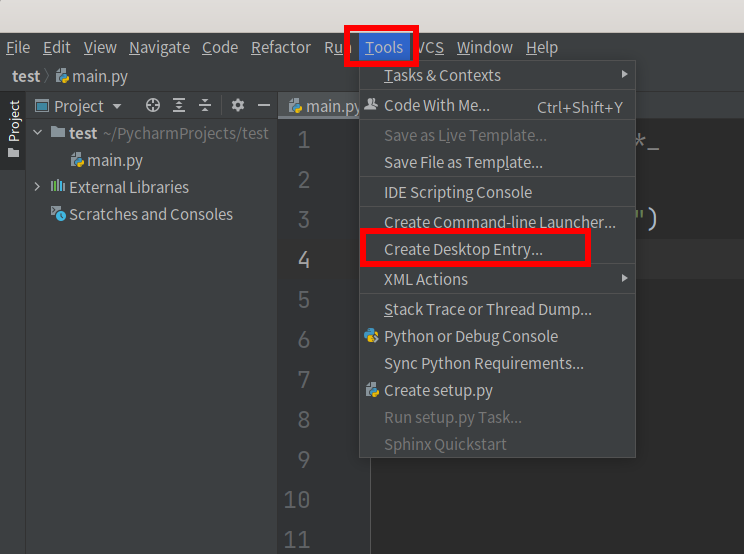Click the test folder icon in tree

click(x=58, y=131)
